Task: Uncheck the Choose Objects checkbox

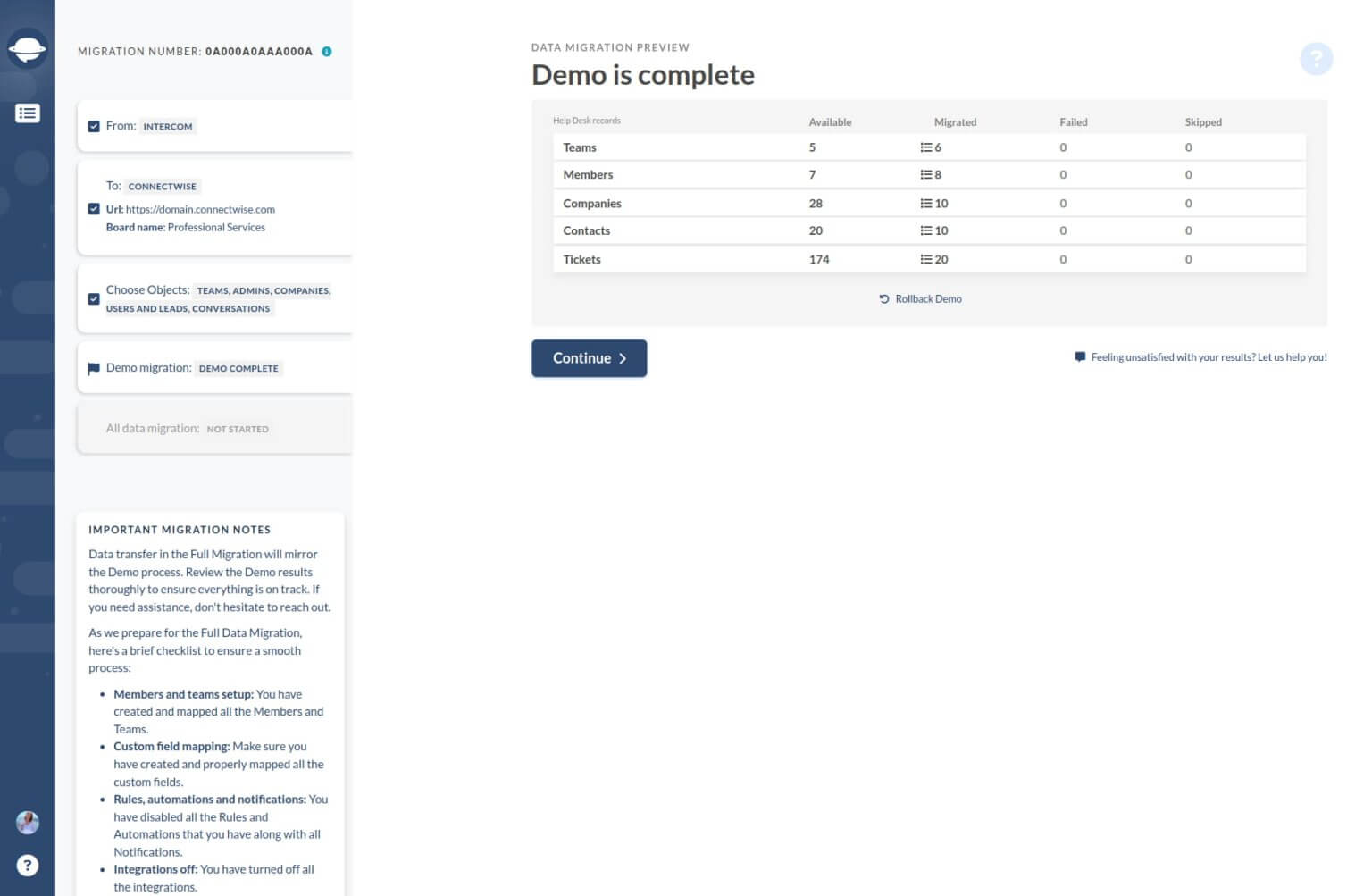Action: (94, 298)
